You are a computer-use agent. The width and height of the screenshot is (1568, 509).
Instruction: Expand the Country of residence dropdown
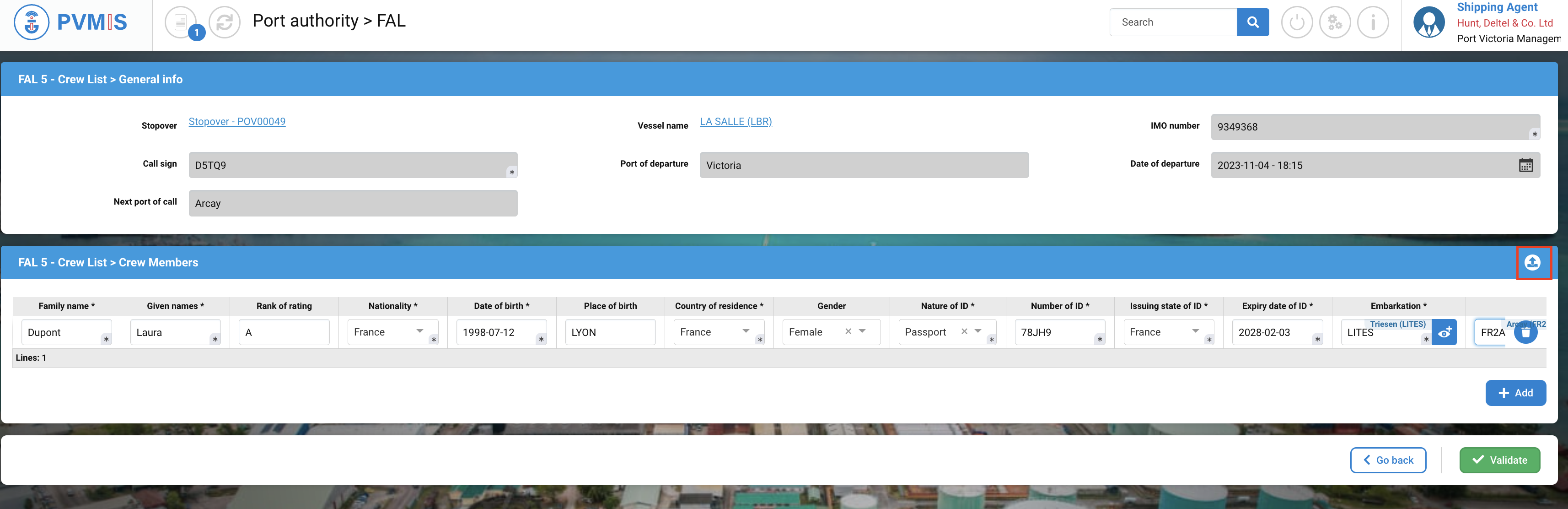tap(746, 331)
